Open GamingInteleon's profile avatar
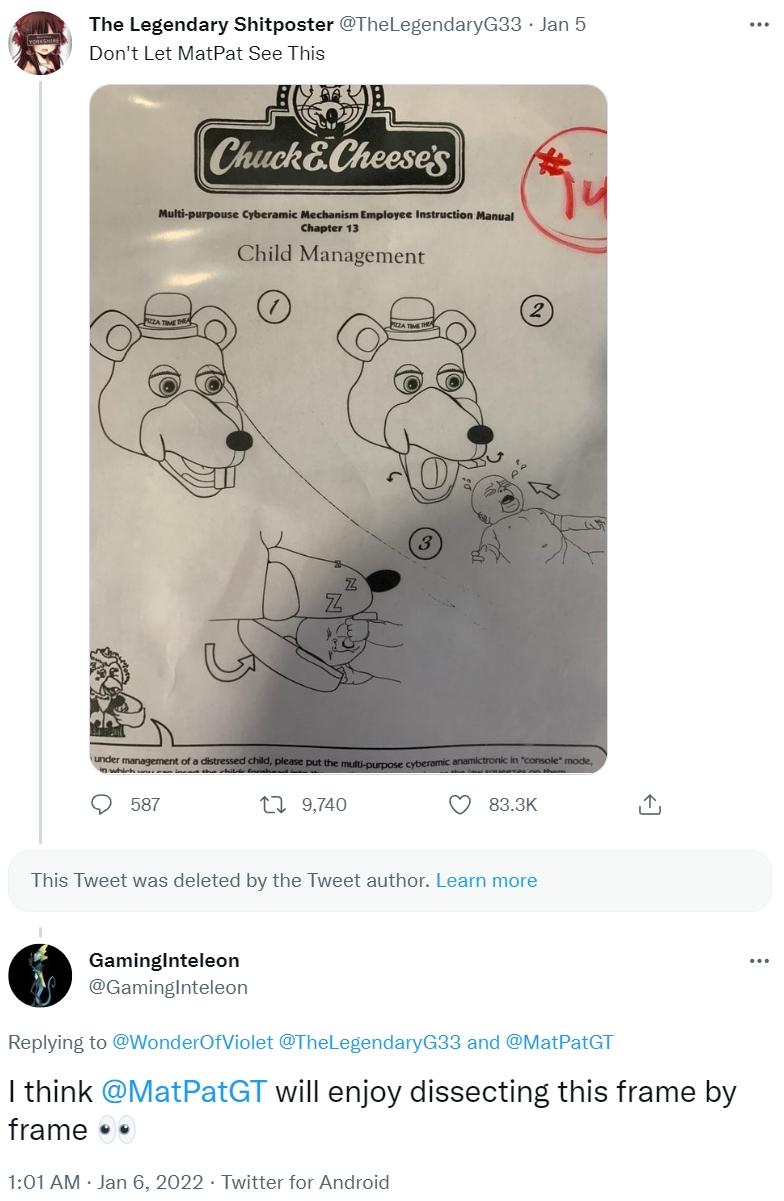 [x=40, y=974]
